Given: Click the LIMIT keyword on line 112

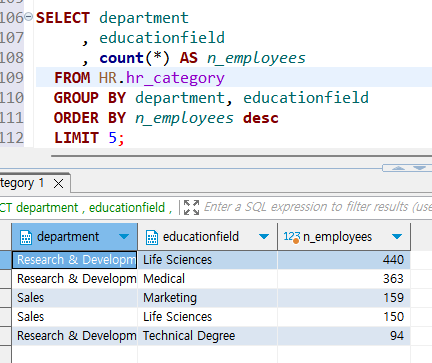Looking at the screenshot, I should pos(76,138).
